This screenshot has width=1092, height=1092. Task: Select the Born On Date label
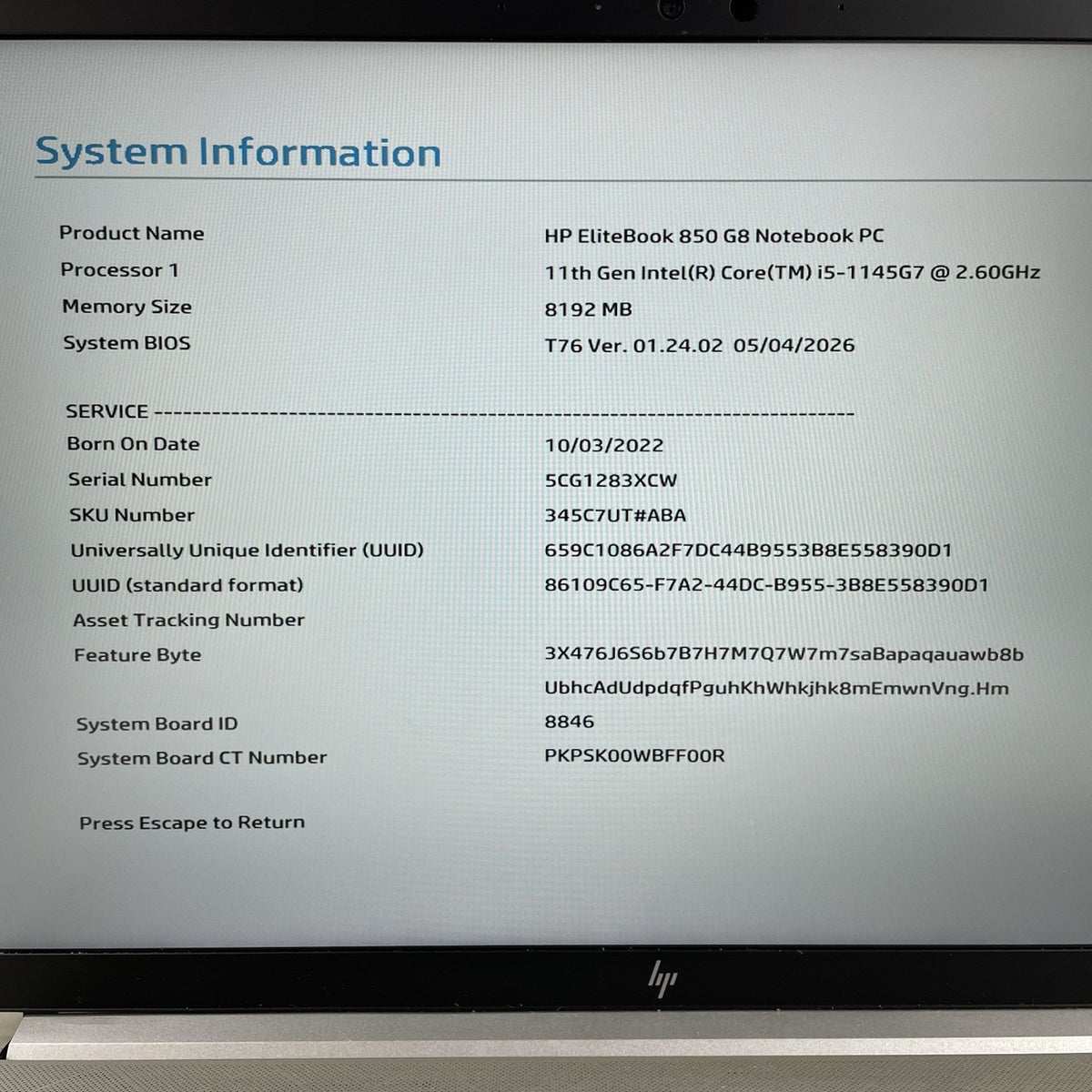pyautogui.click(x=133, y=444)
